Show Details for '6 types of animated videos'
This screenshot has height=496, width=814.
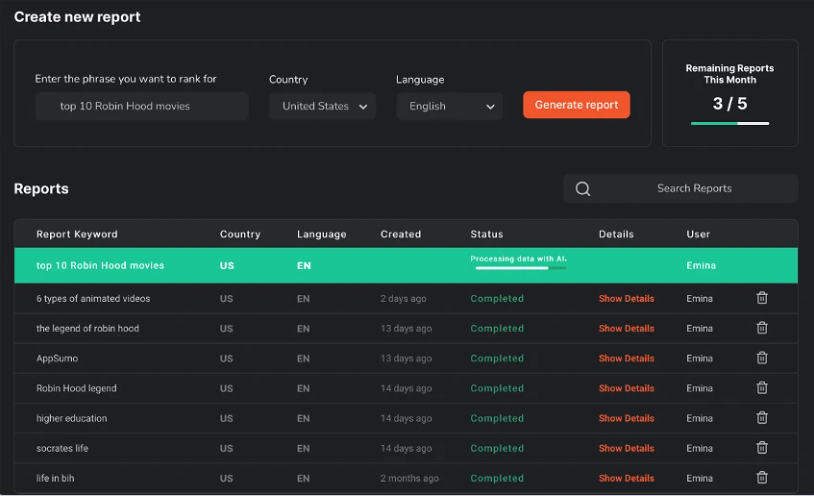tap(626, 299)
